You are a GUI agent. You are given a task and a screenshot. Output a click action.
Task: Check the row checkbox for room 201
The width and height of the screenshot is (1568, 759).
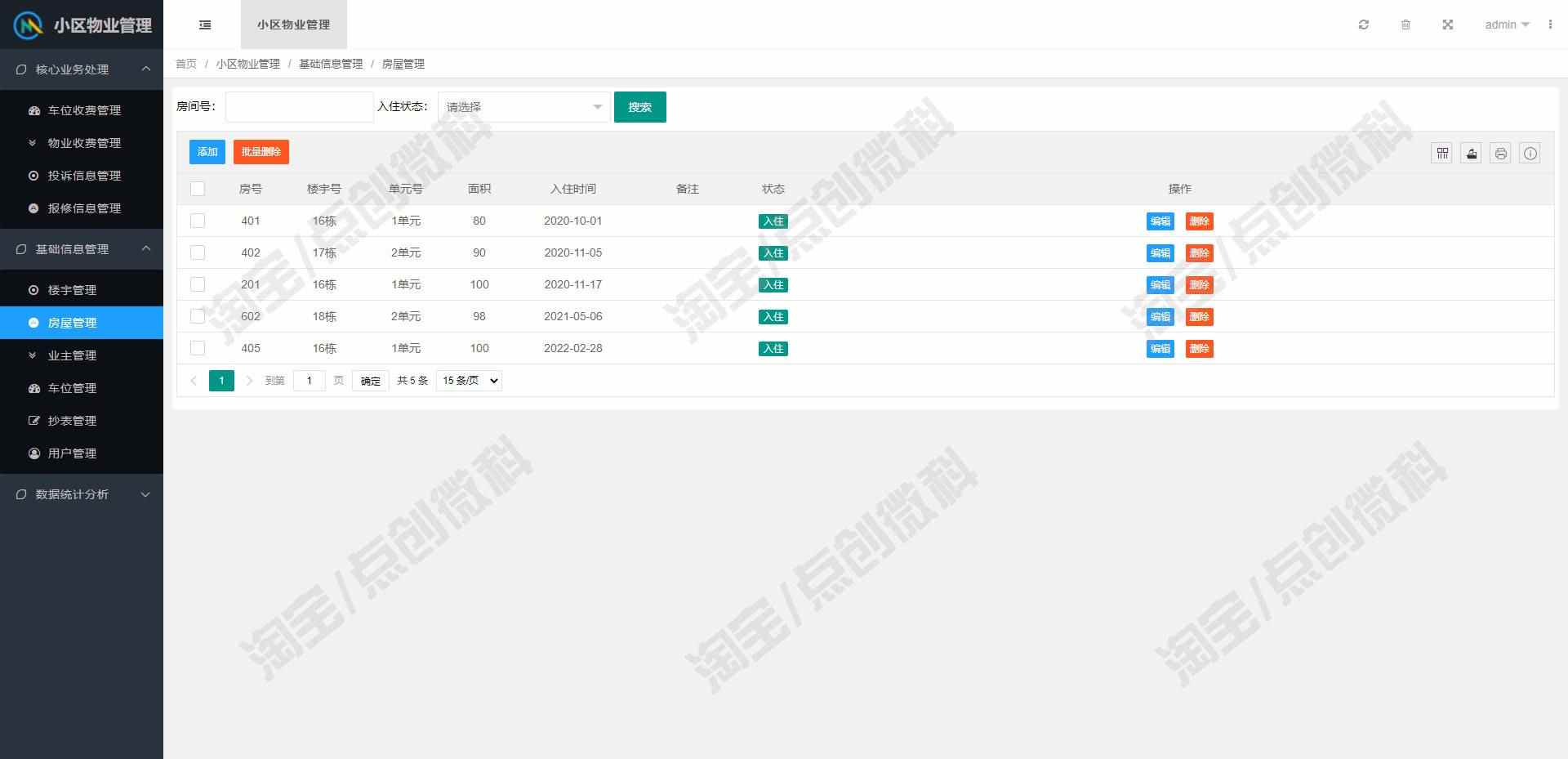tap(198, 284)
